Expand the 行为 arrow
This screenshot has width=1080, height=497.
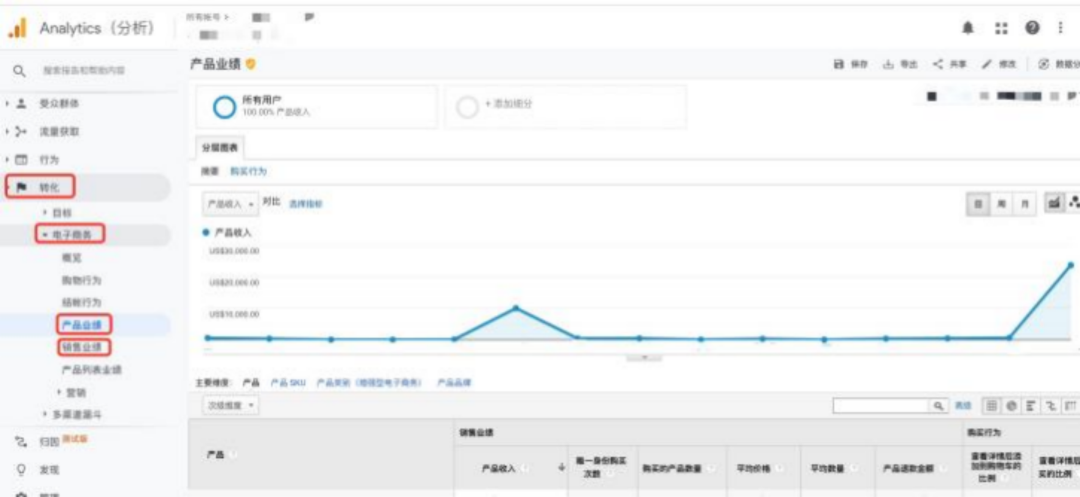(x=8, y=160)
